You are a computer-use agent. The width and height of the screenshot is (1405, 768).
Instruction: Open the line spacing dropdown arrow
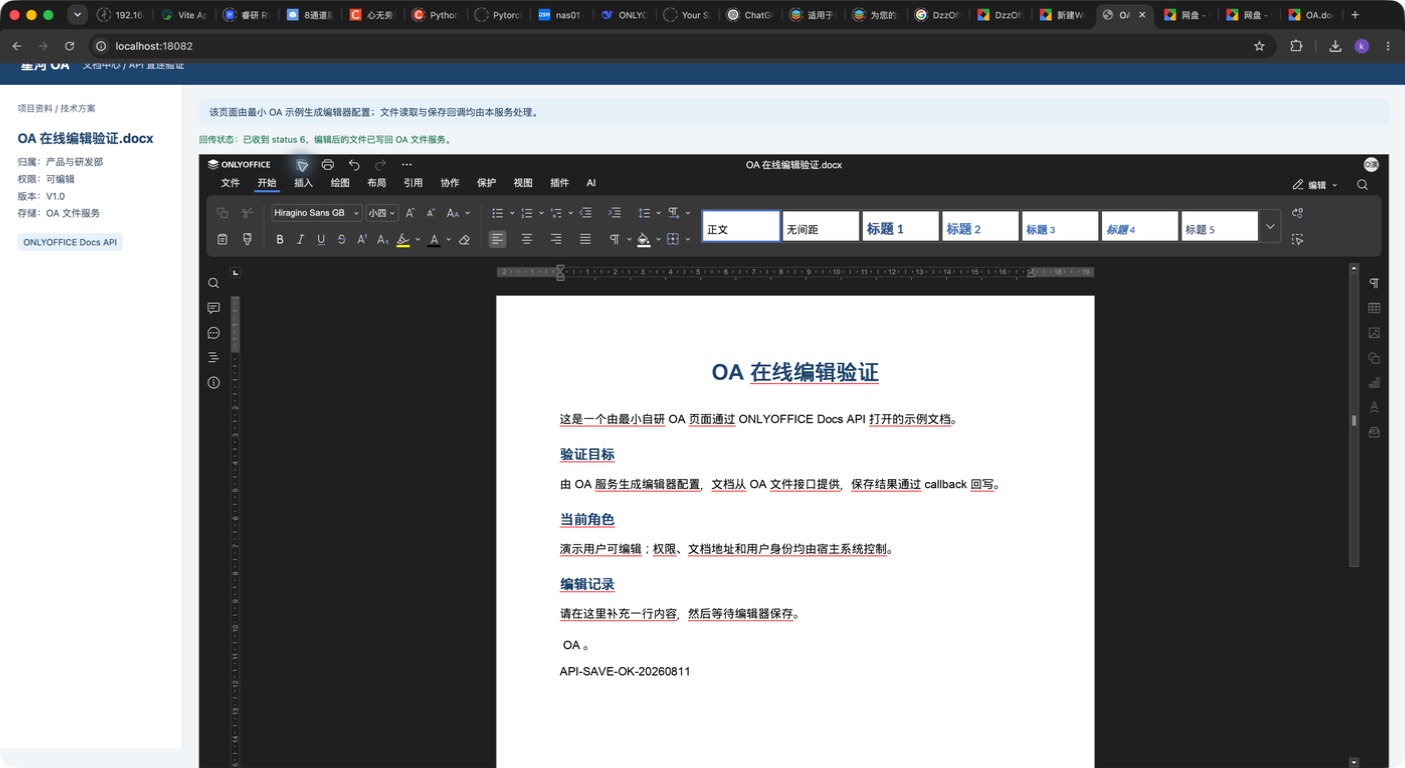pos(658,213)
